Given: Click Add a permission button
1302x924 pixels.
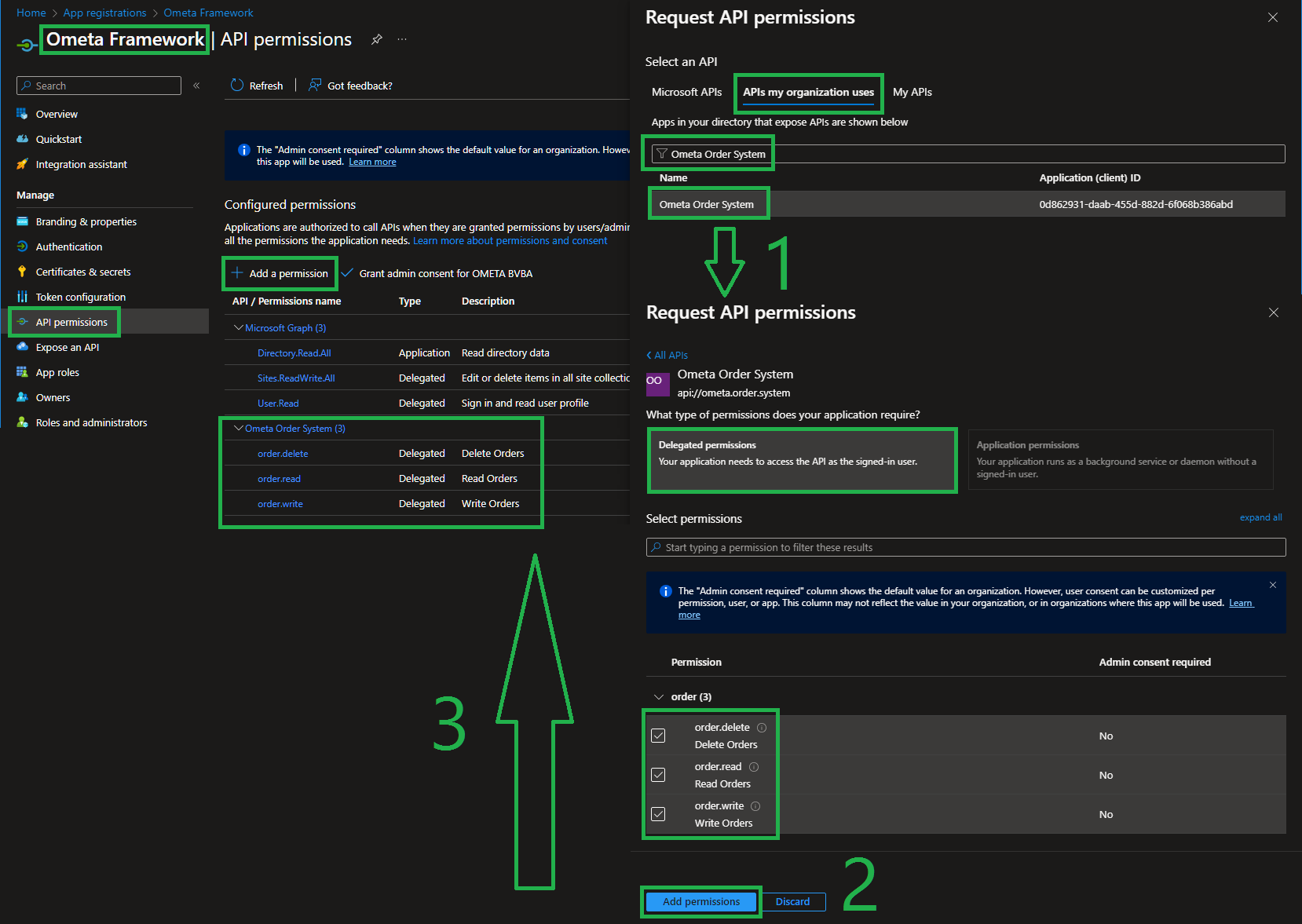Looking at the screenshot, I should (x=280, y=273).
